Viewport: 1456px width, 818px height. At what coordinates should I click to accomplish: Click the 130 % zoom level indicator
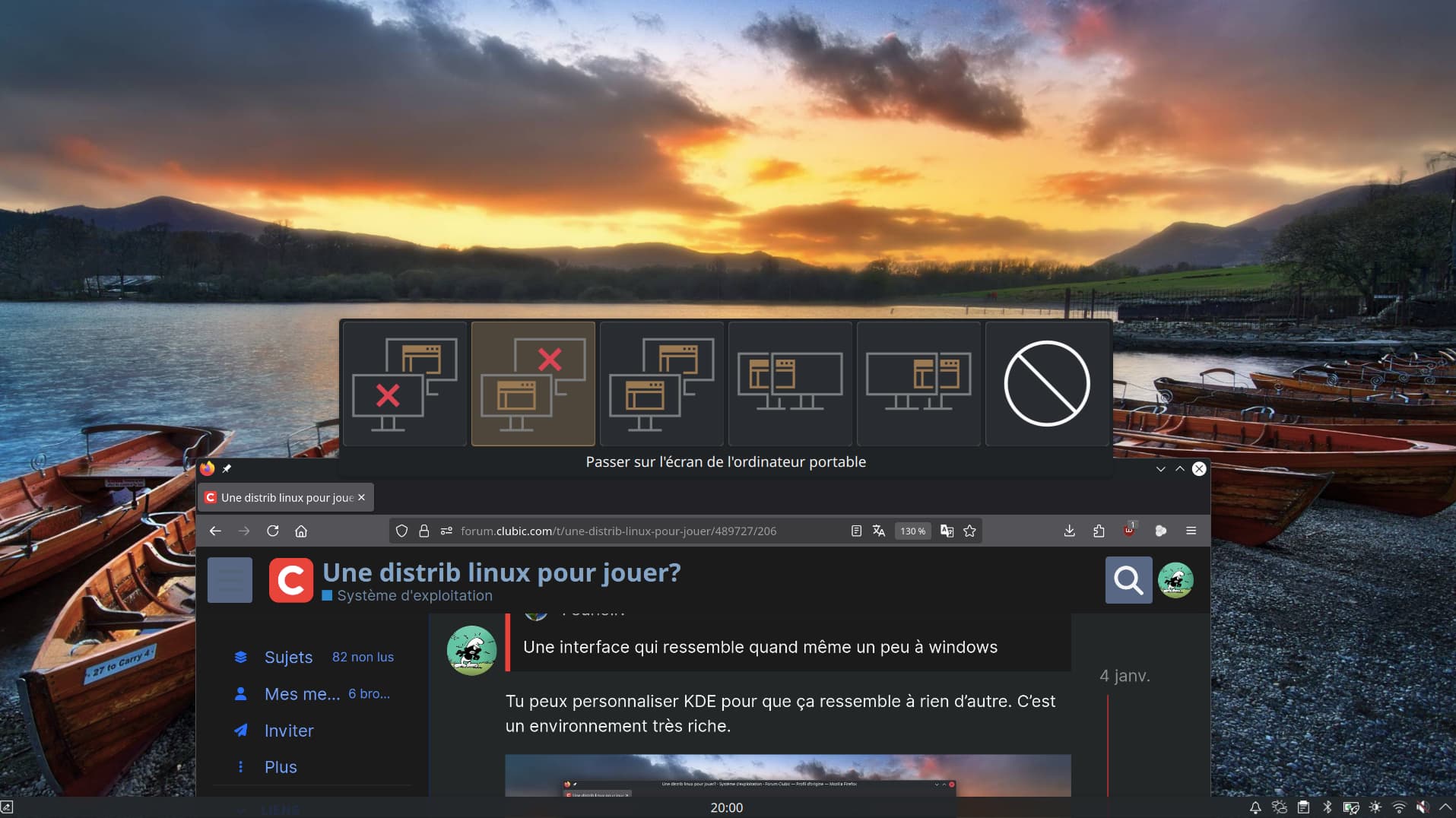point(912,531)
